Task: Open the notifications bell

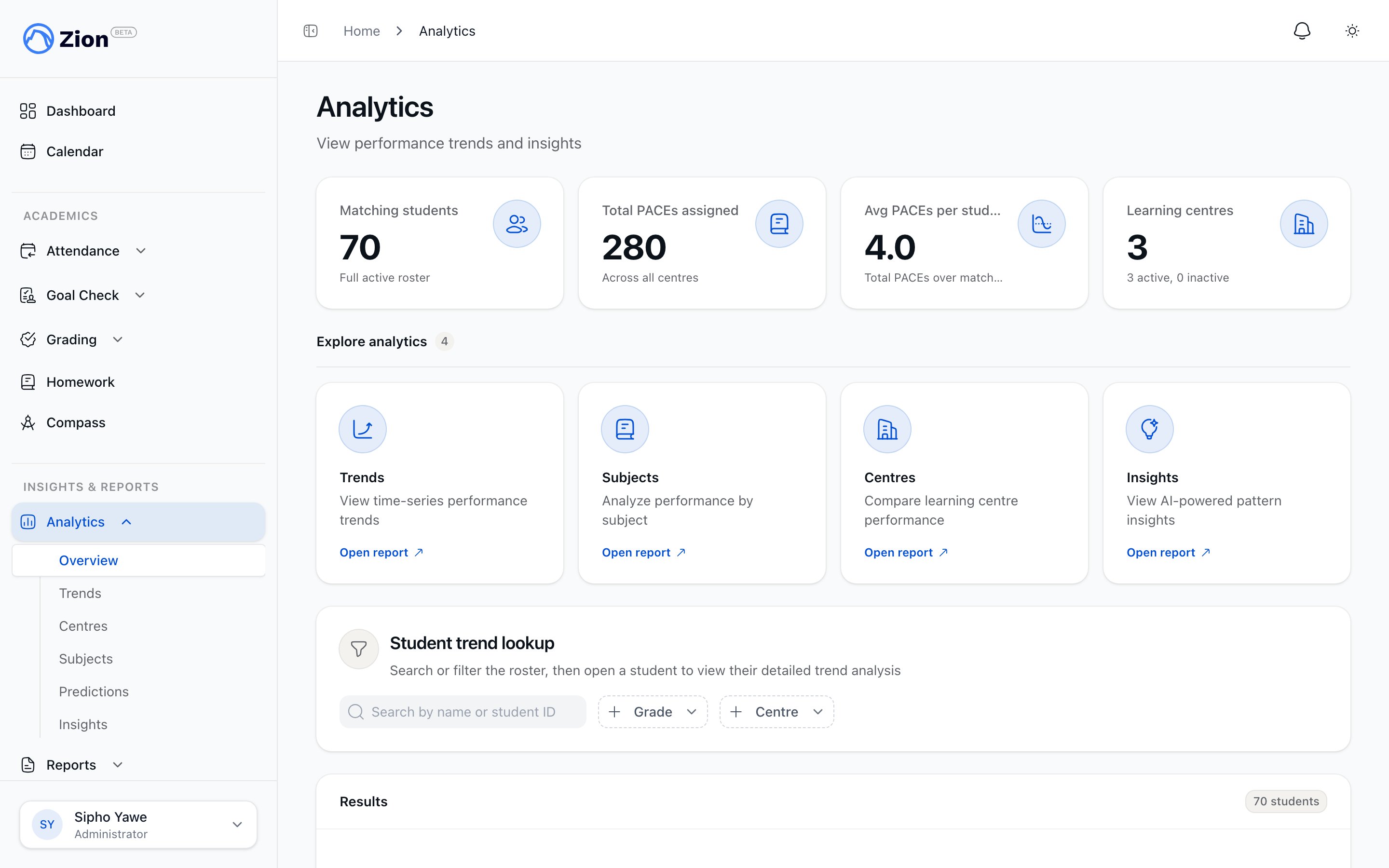Action: pos(1302,31)
